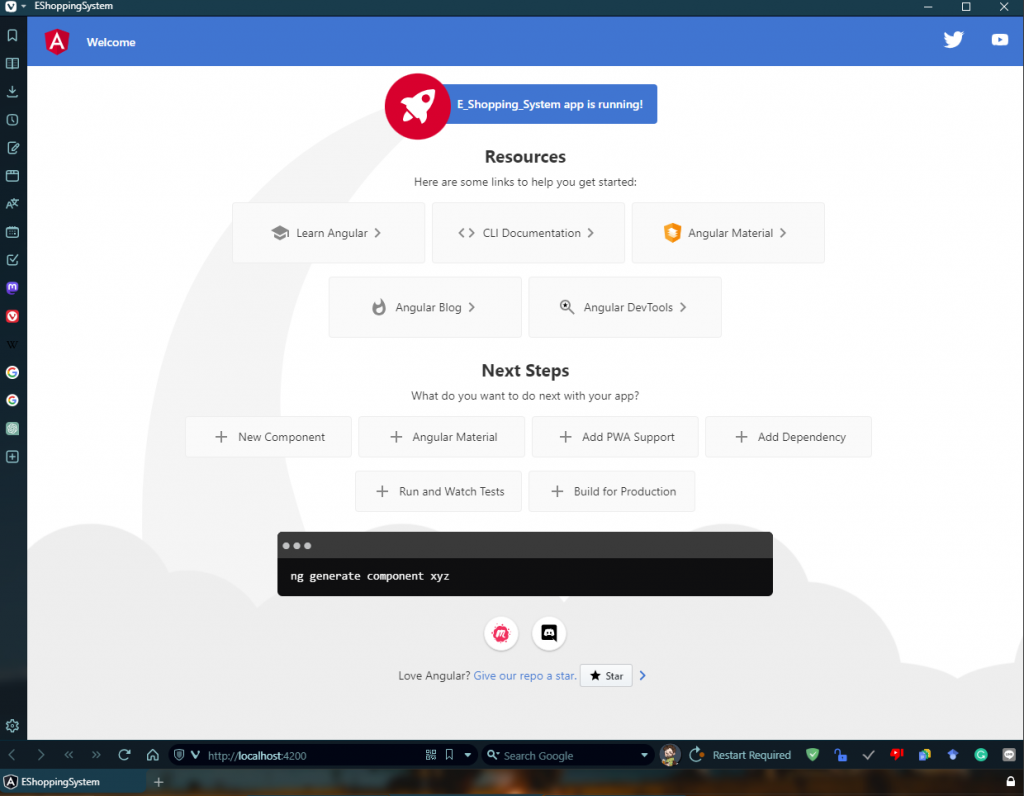Follow the Angular DevTools chevron

tap(683, 308)
